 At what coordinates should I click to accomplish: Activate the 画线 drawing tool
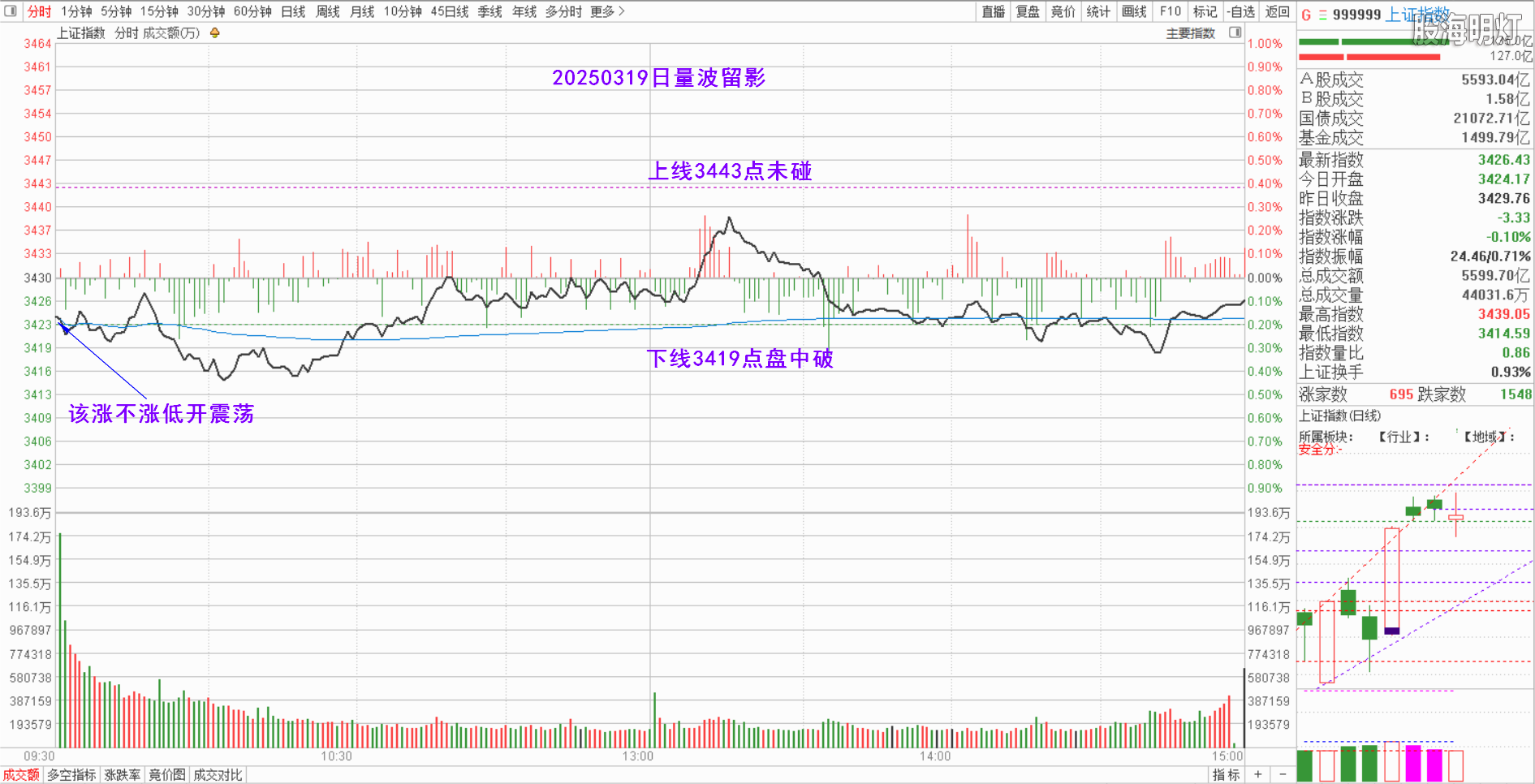pos(1134,11)
